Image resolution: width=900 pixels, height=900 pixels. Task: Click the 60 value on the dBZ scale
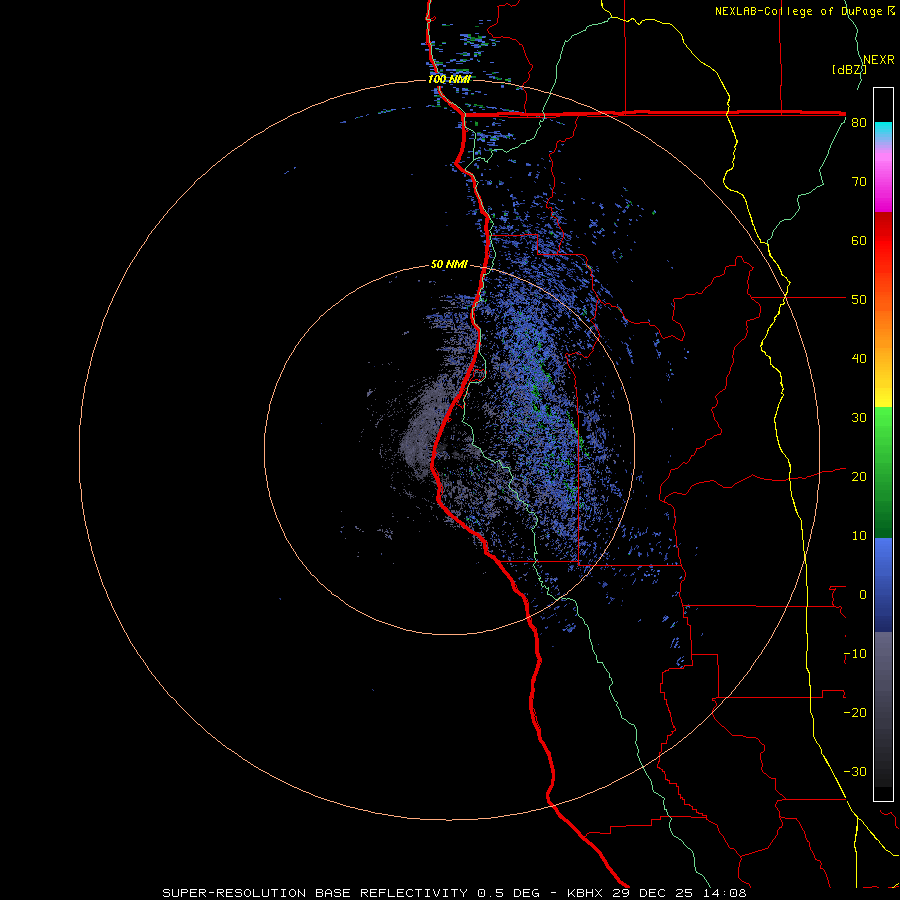[859, 240]
